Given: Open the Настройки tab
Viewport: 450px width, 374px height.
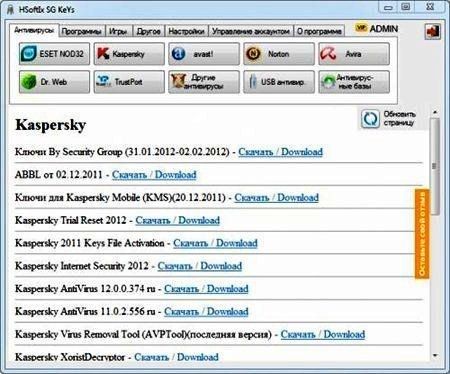Looking at the screenshot, I should tap(186, 31).
